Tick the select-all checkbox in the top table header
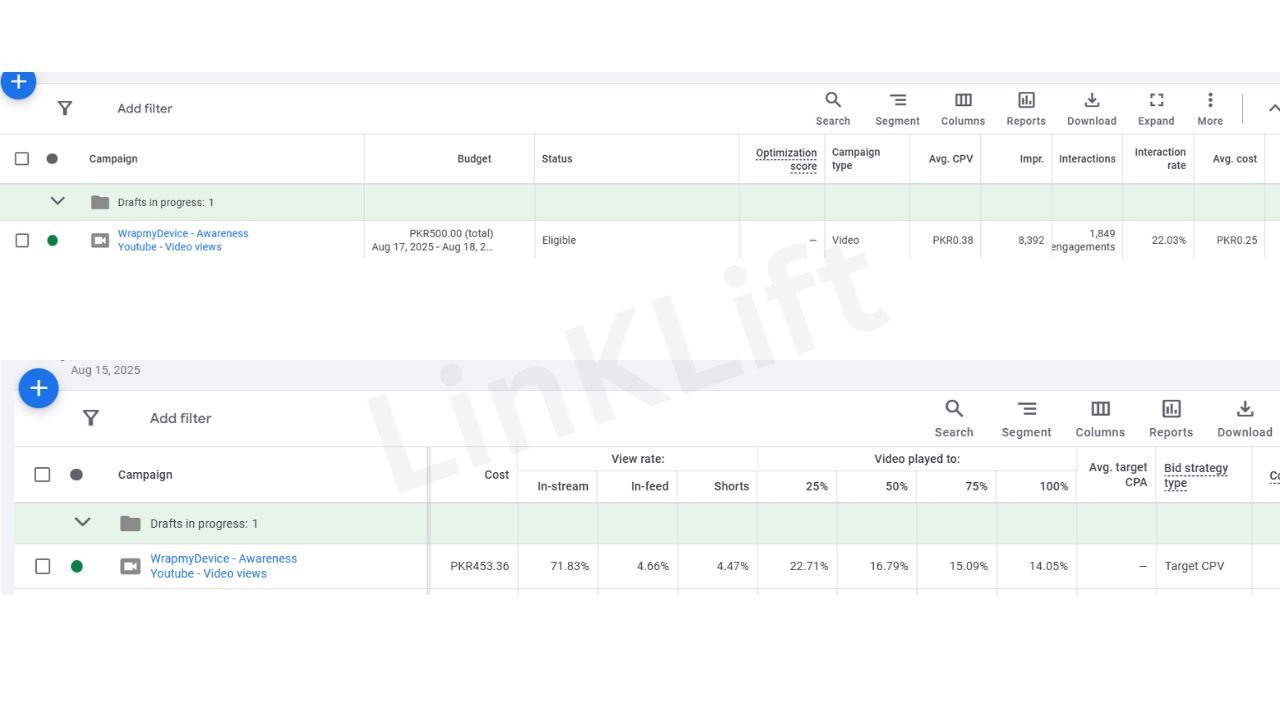The height and width of the screenshot is (720, 1280). click(22, 159)
